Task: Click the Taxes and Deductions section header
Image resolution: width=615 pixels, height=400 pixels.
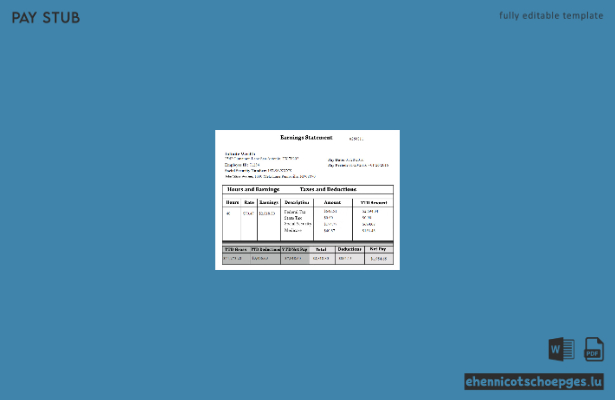Action: 328,189
